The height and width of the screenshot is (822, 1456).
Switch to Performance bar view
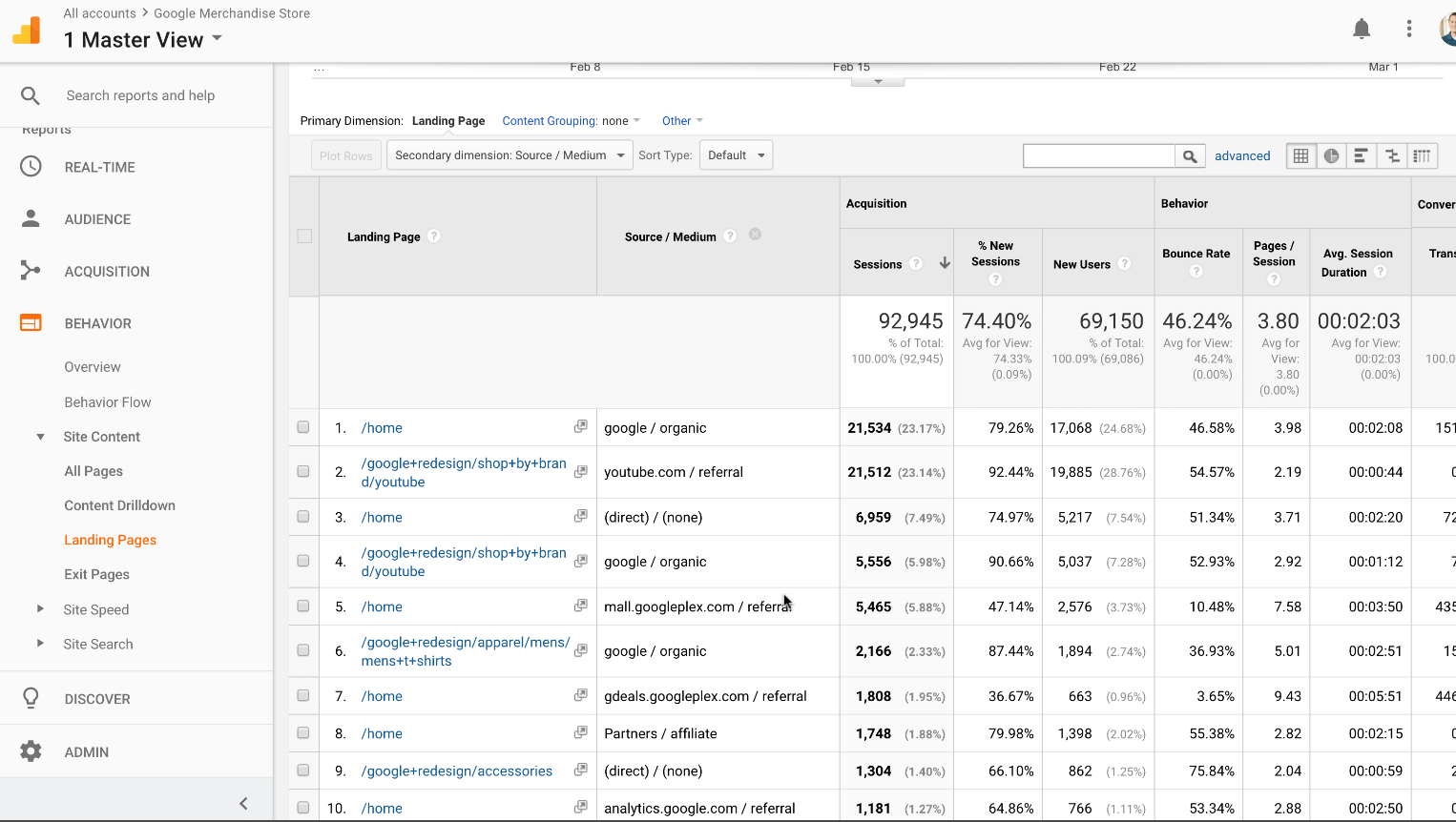click(x=1362, y=156)
